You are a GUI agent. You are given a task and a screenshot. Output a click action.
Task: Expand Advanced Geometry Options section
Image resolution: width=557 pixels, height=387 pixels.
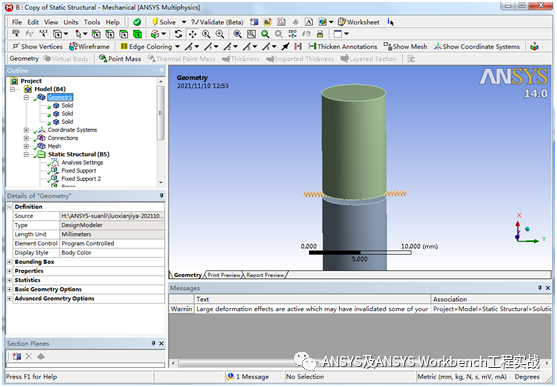click(10, 299)
